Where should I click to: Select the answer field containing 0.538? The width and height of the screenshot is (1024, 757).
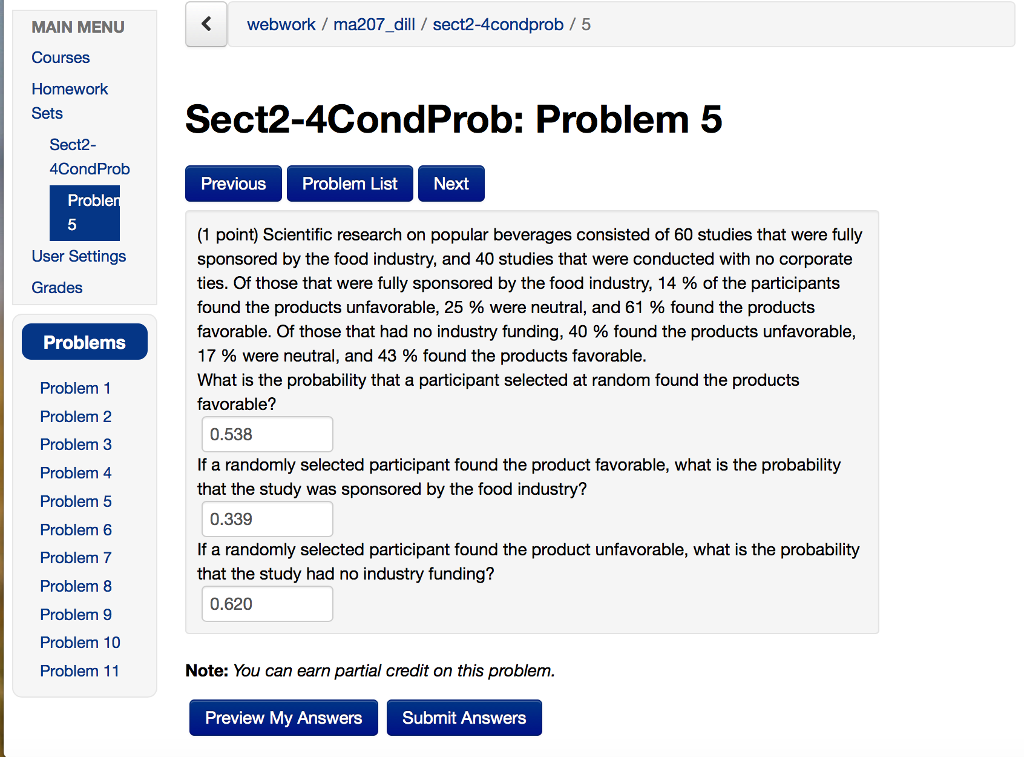click(267, 434)
